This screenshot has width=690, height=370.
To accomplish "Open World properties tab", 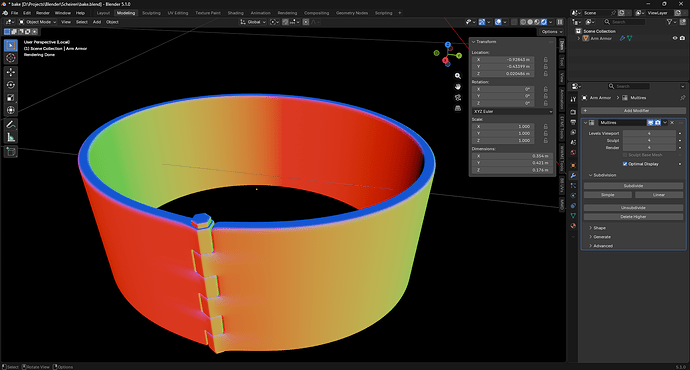I will pos(573,153).
